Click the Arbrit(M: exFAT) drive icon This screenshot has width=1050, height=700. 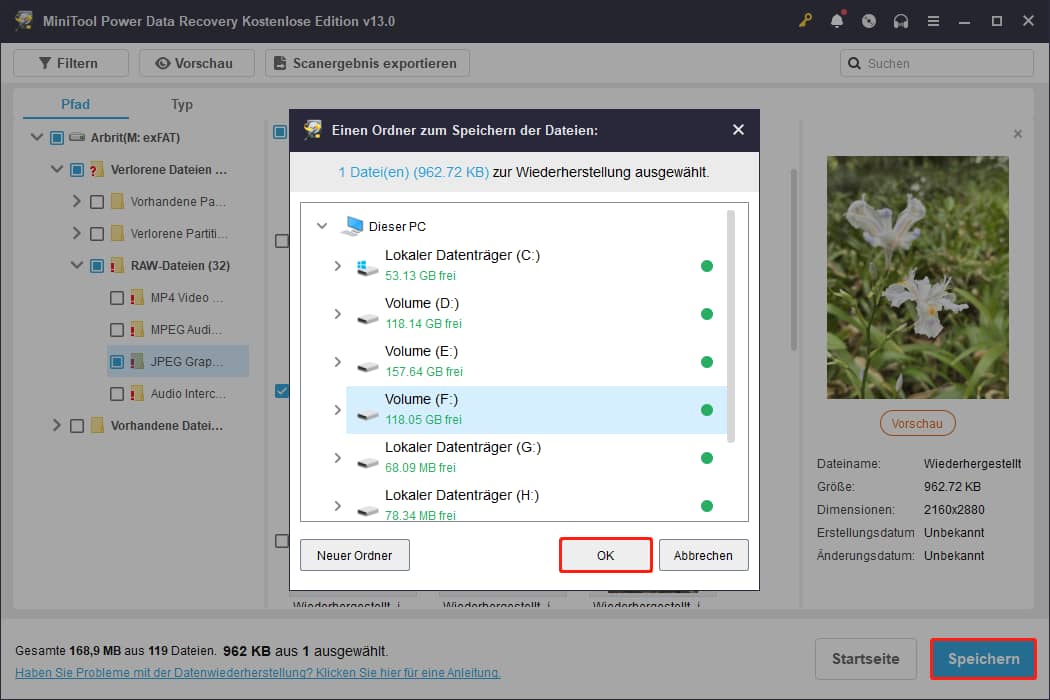pyautogui.click(x=77, y=137)
